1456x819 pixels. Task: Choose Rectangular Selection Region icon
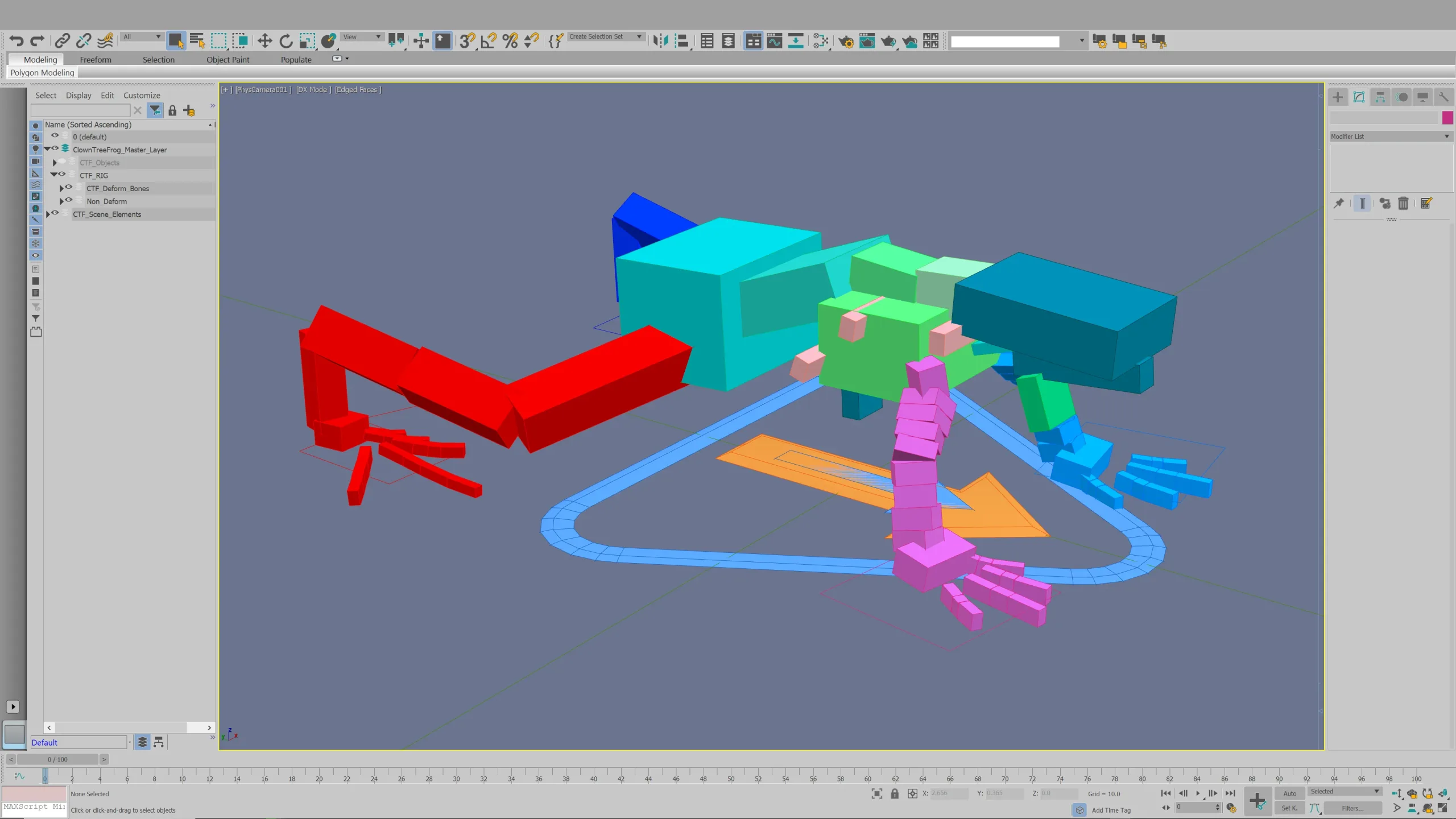[218, 41]
